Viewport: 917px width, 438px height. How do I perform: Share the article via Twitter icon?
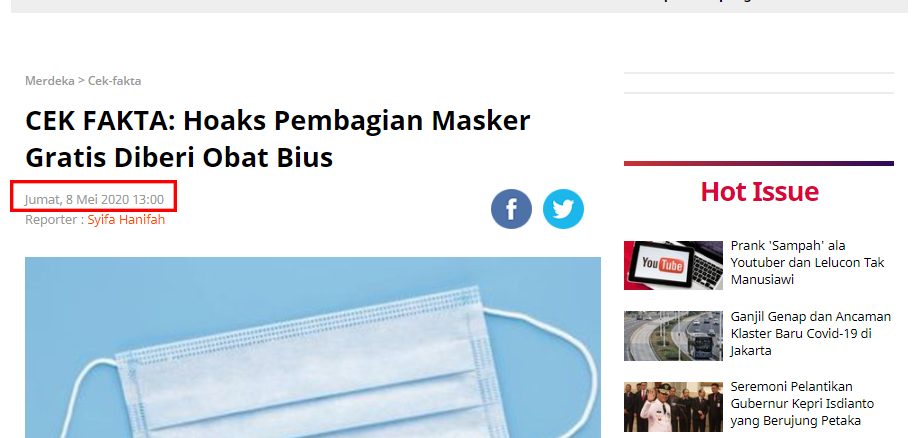coord(563,209)
